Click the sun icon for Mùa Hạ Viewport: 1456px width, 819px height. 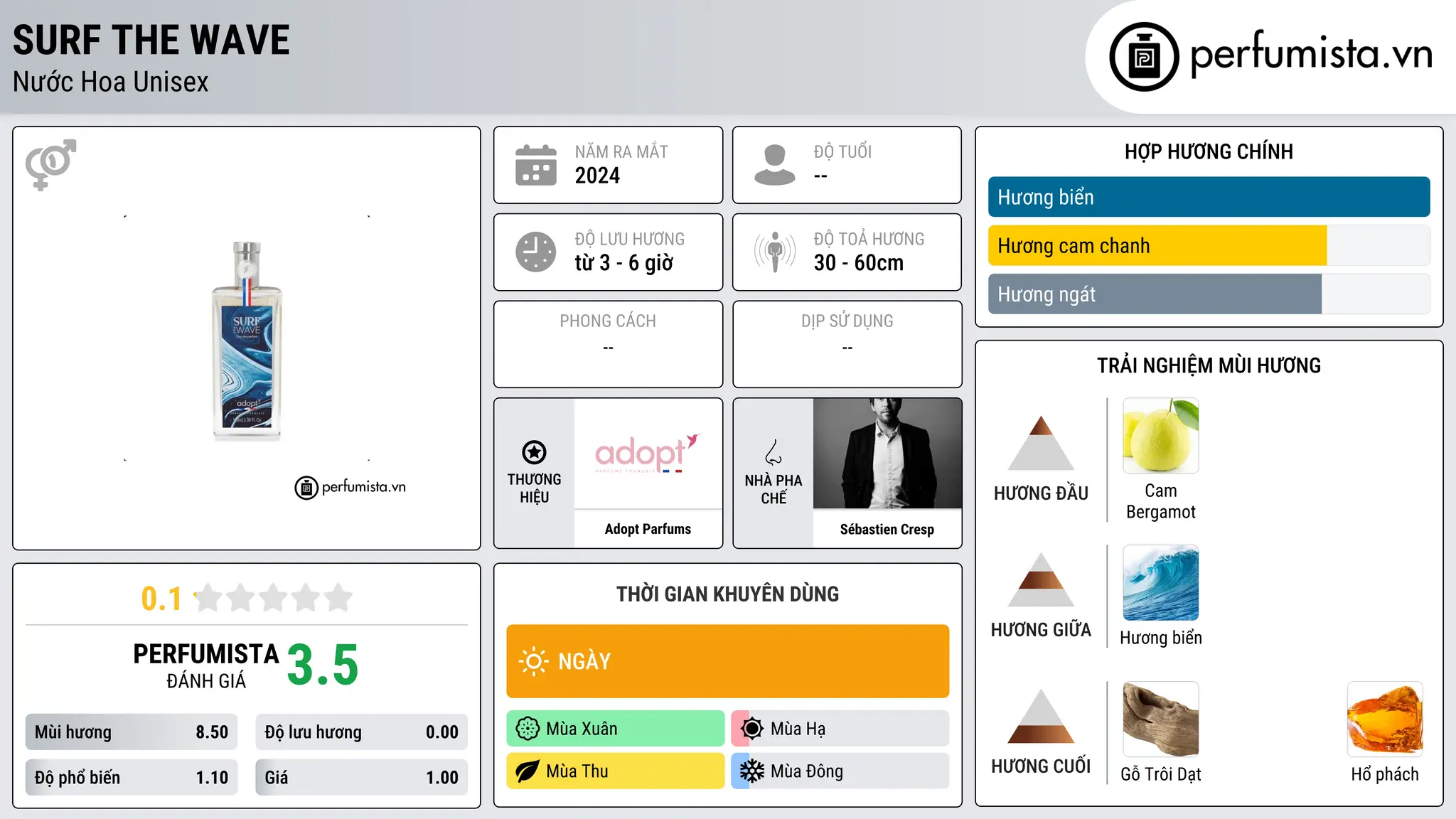751,729
